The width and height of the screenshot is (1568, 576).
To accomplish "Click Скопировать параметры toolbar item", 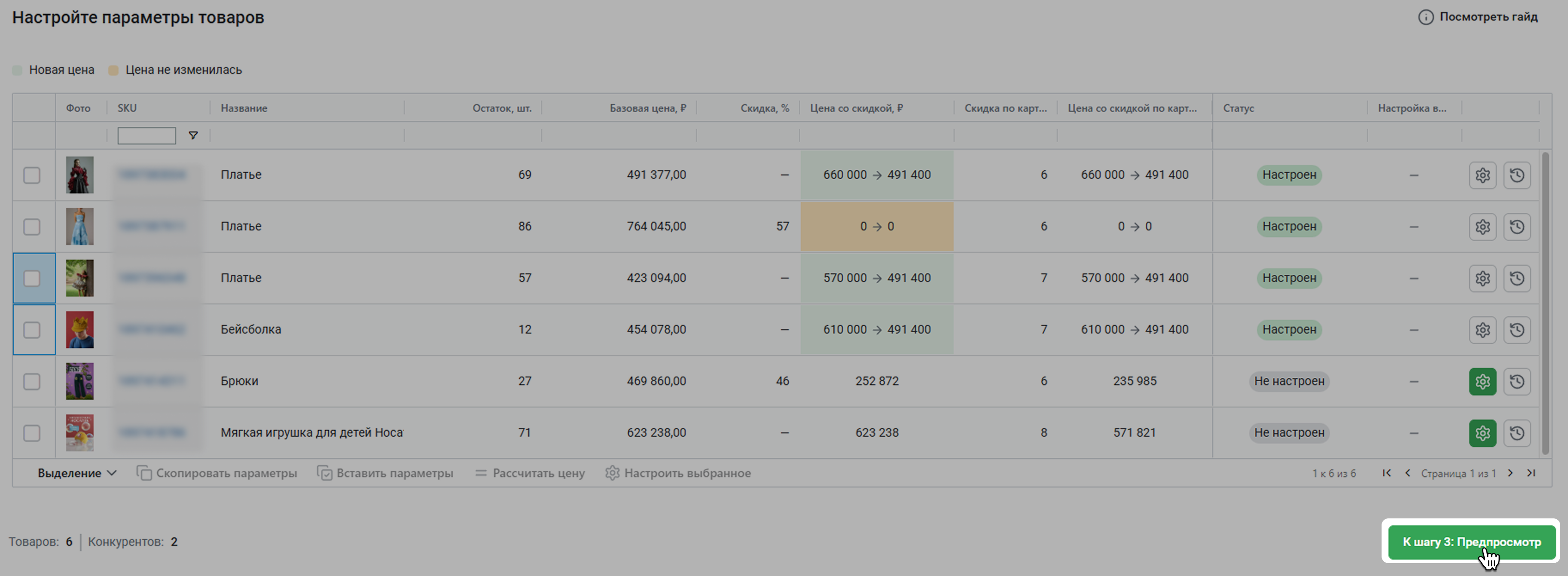I will point(217,473).
